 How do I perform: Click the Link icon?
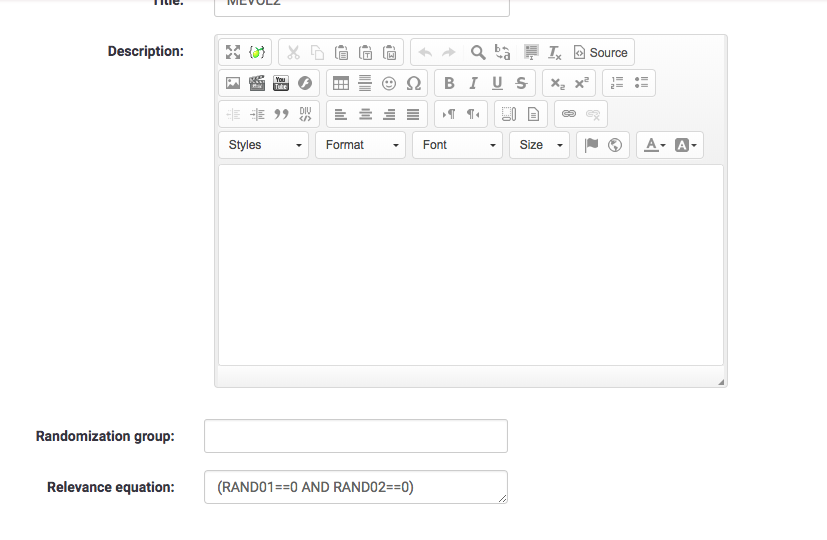[569, 114]
